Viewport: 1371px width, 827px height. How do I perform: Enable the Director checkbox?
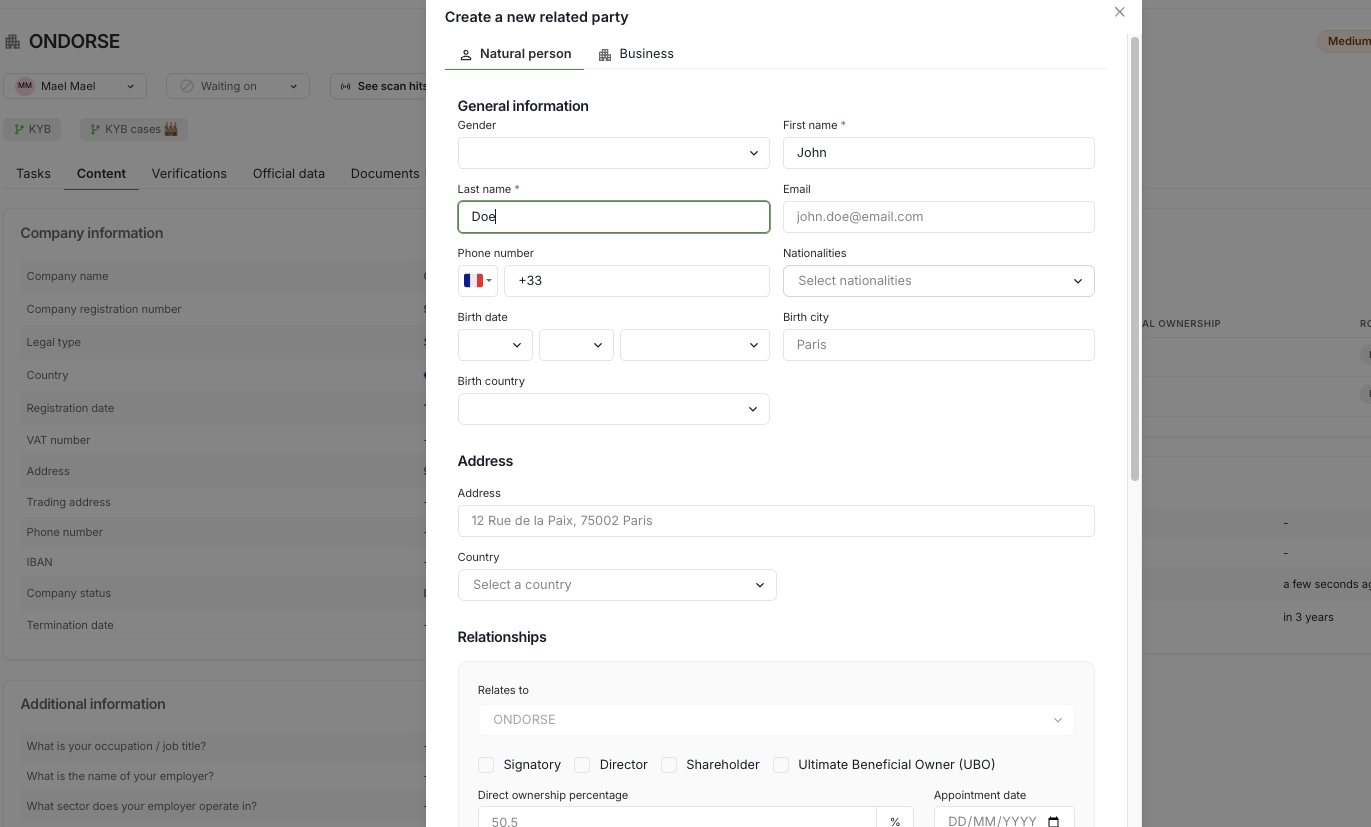click(x=582, y=765)
